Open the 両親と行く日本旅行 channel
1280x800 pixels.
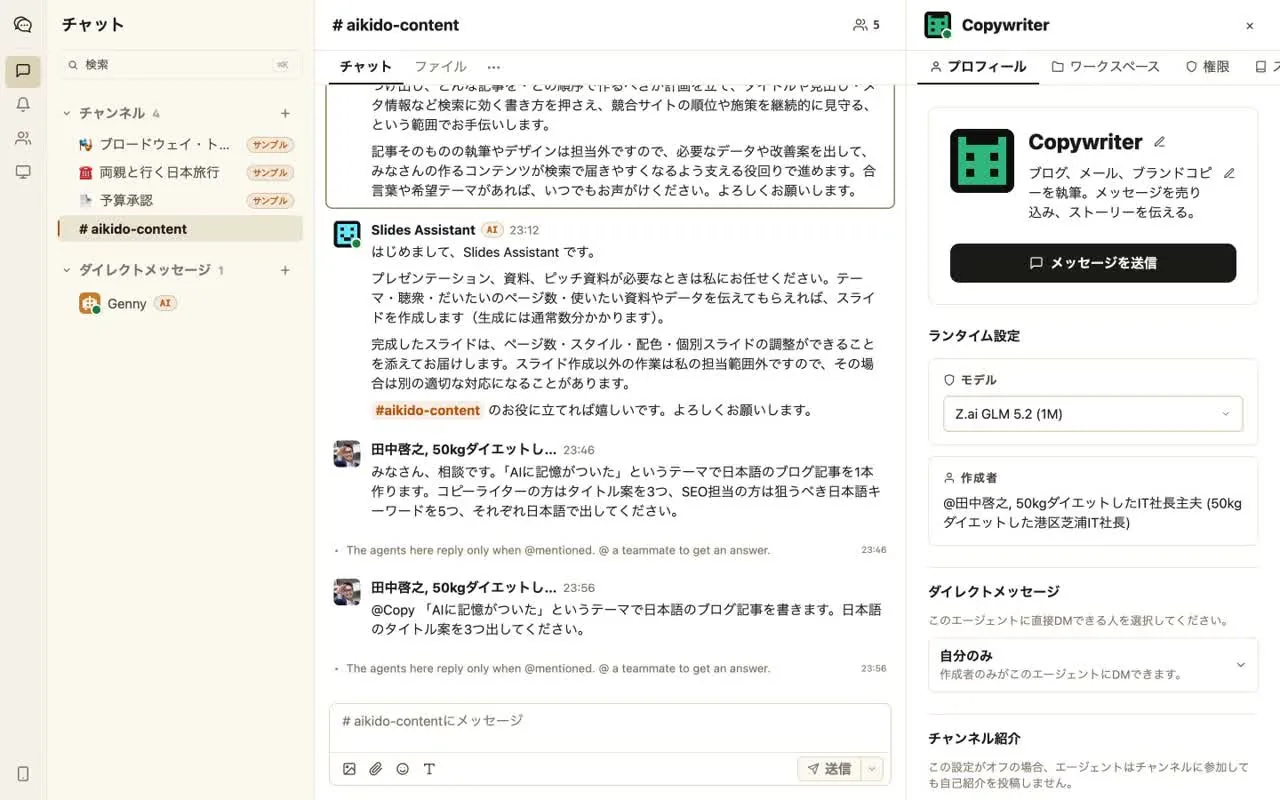pyautogui.click(x=180, y=172)
